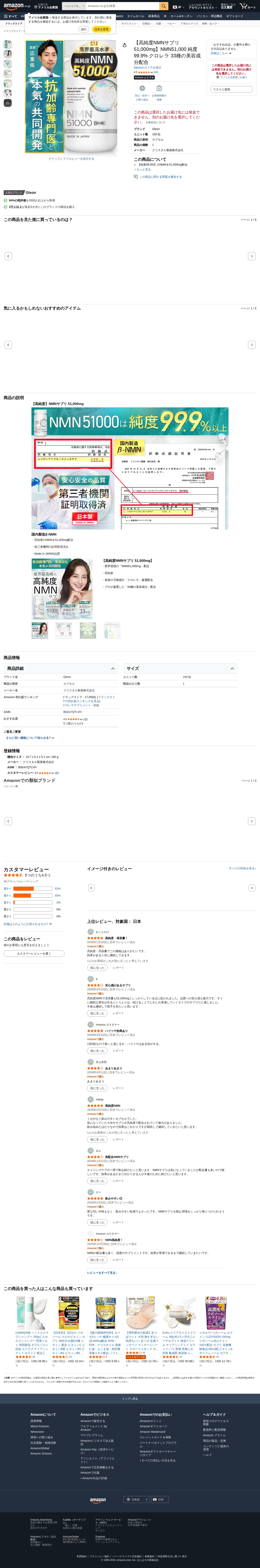
Task: Open the ギフトカード nav item
Action: click(x=234, y=16)
